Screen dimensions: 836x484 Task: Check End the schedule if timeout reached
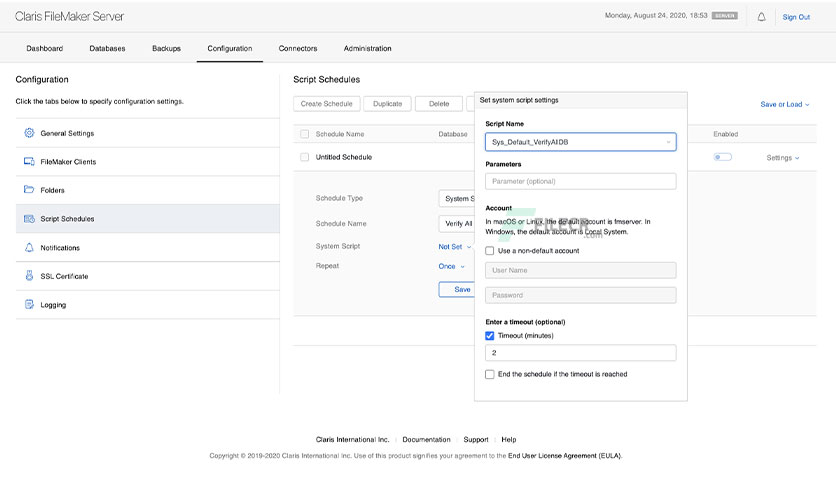coord(489,374)
